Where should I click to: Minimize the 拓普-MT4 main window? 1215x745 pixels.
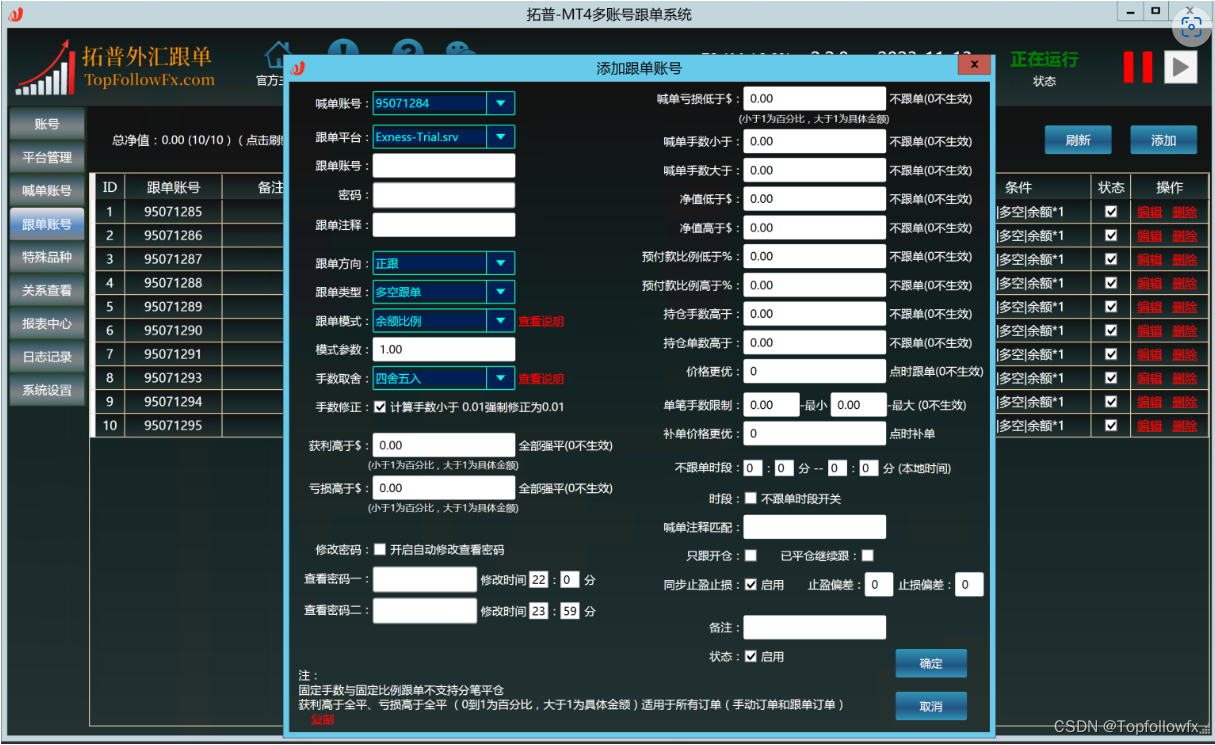click(x=1130, y=12)
